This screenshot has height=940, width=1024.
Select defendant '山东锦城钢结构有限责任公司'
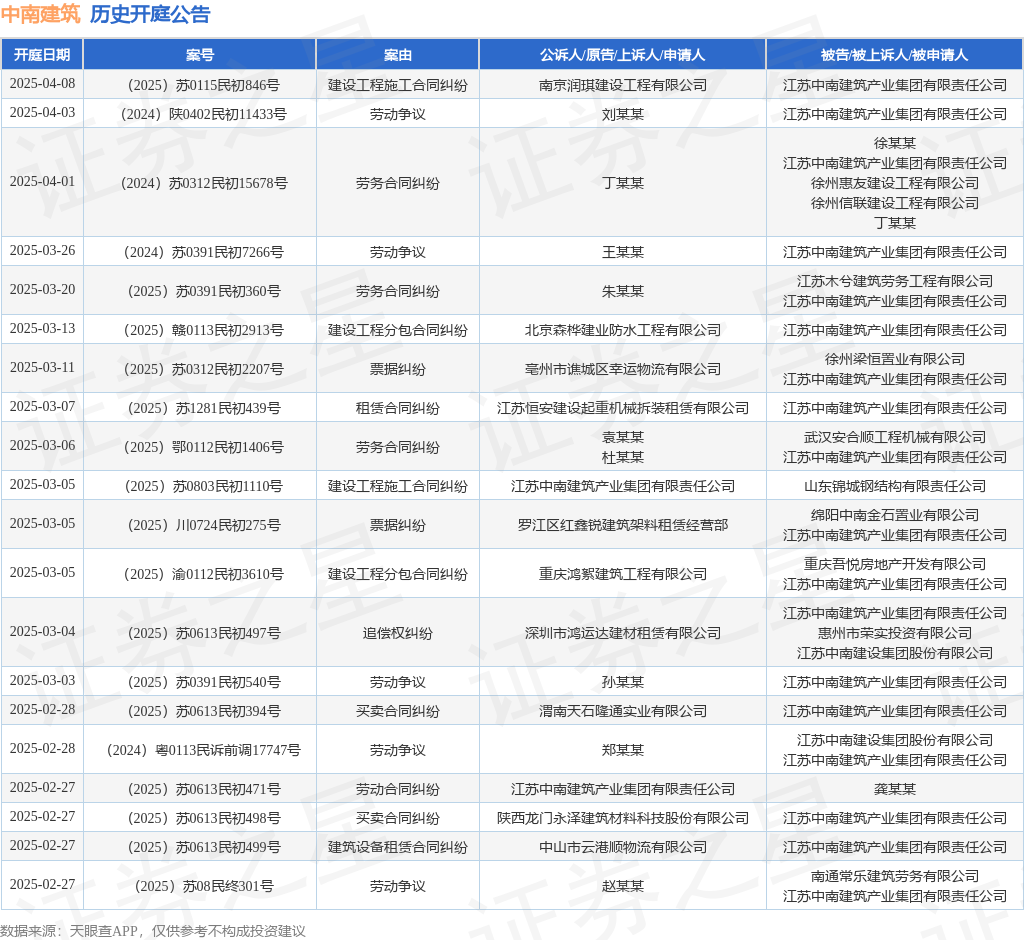[895, 487]
